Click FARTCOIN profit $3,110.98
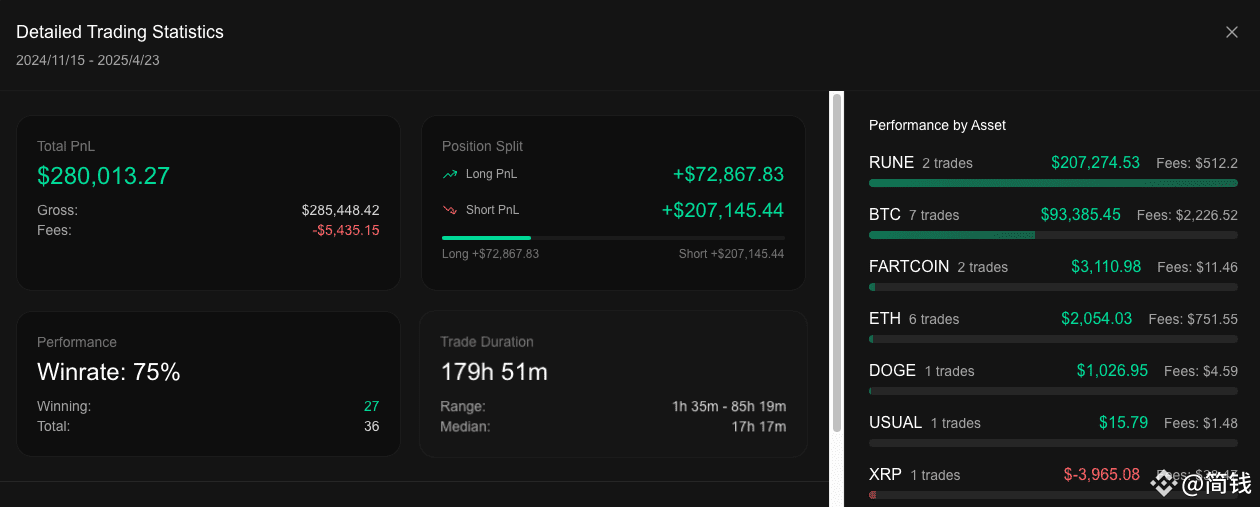Image resolution: width=1260 pixels, height=507 pixels. pos(1106,266)
